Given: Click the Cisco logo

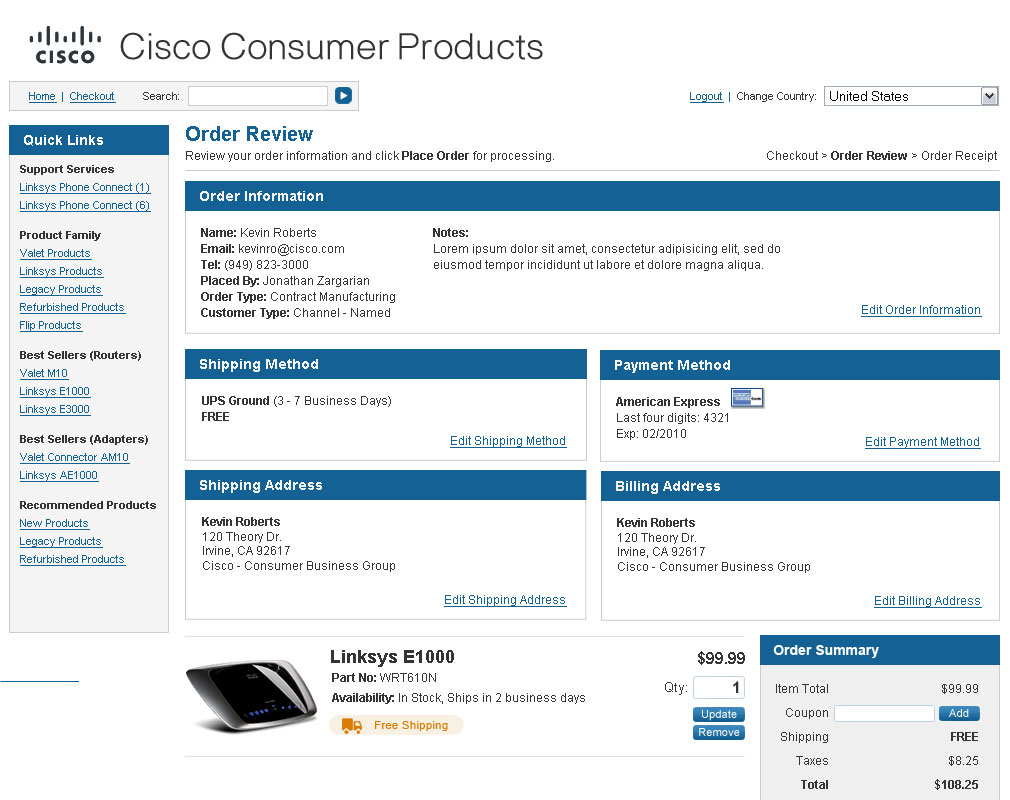Looking at the screenshot, I should (x=65, y=46).
